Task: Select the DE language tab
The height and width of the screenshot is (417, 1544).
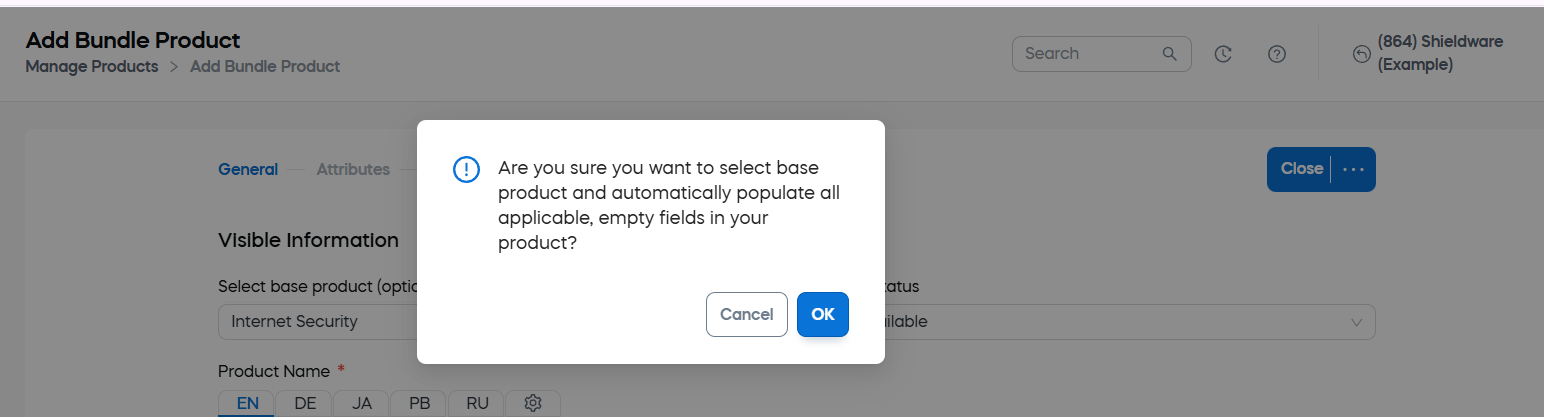Action: point(305,403)
